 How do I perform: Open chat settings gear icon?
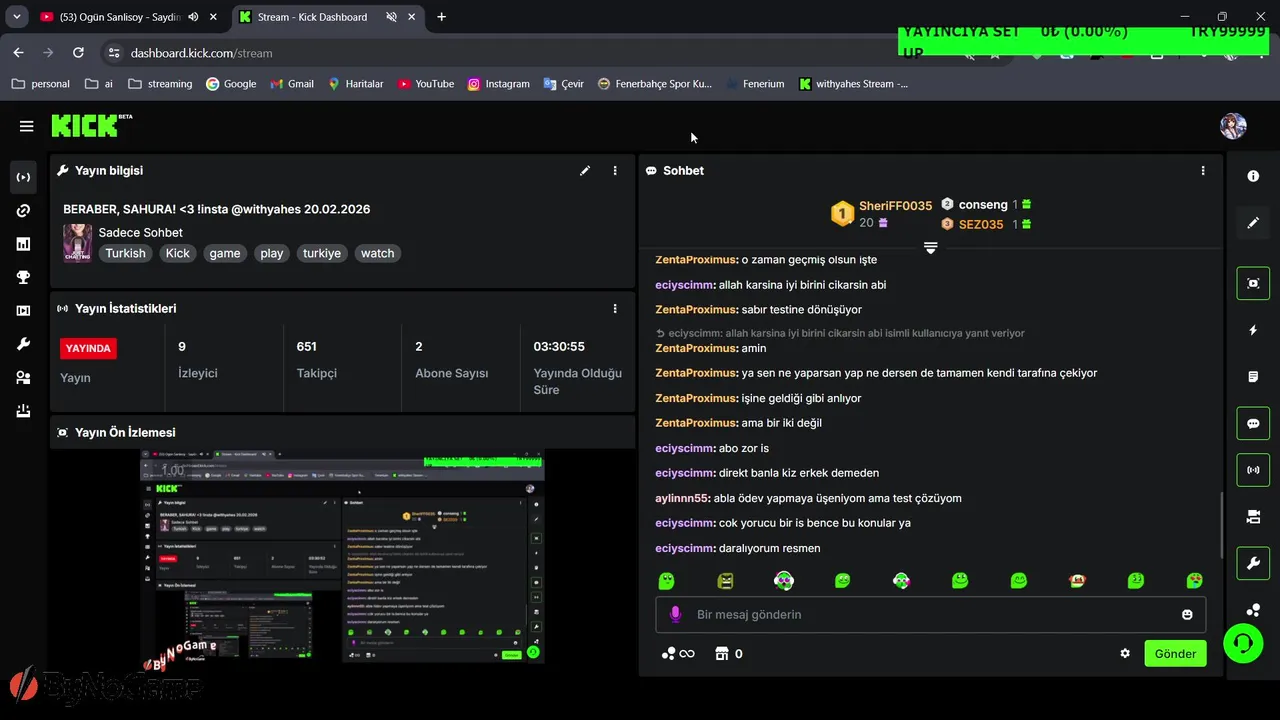pos(1125,654)
